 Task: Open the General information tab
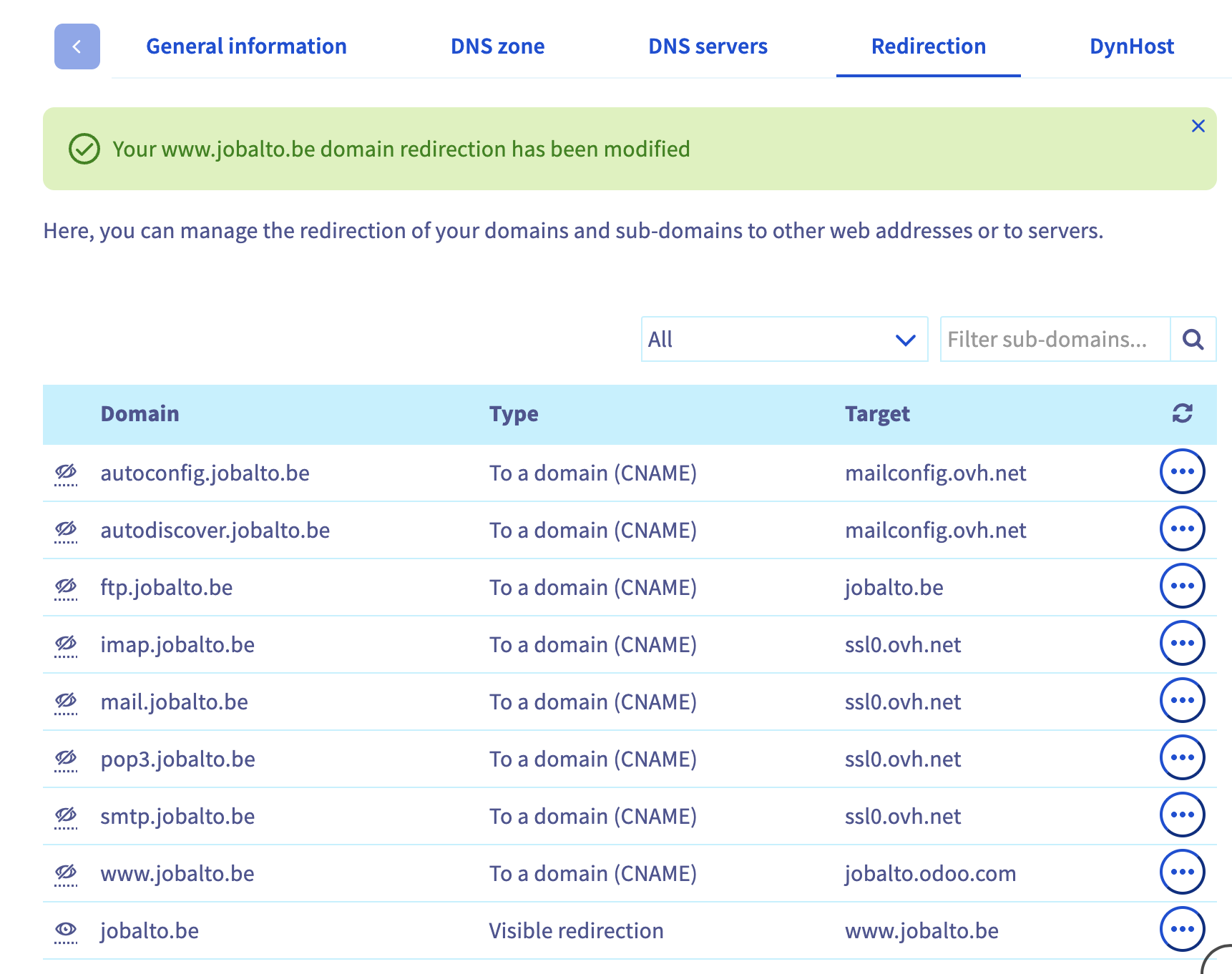(246, 46)
